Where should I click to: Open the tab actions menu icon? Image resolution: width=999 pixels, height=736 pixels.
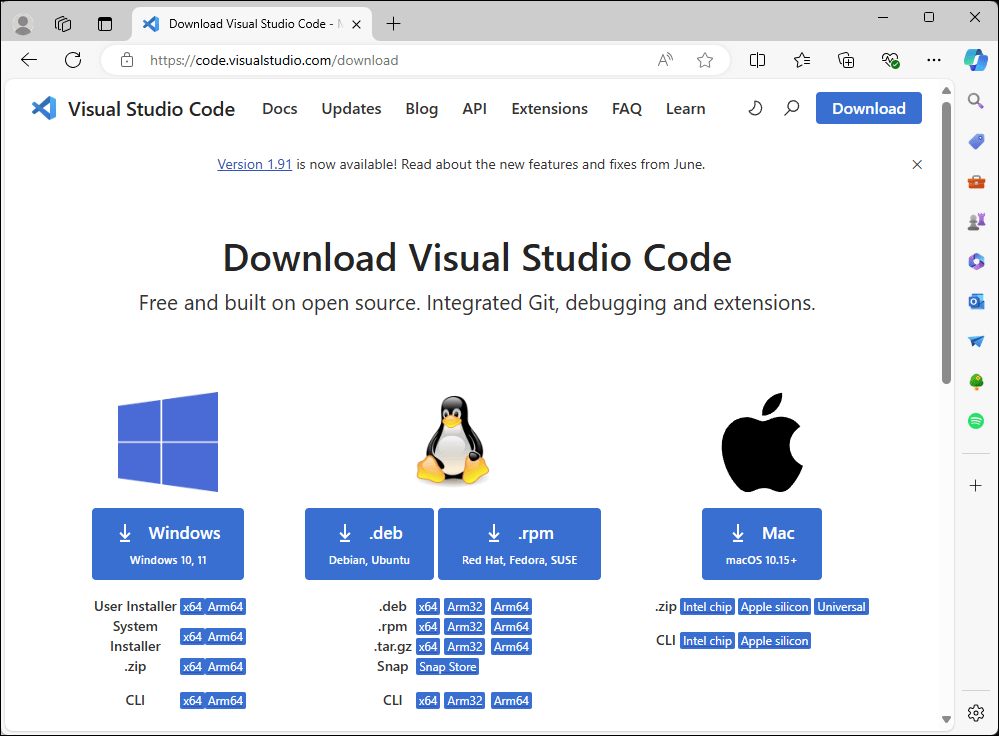click(x=104, y=24)
